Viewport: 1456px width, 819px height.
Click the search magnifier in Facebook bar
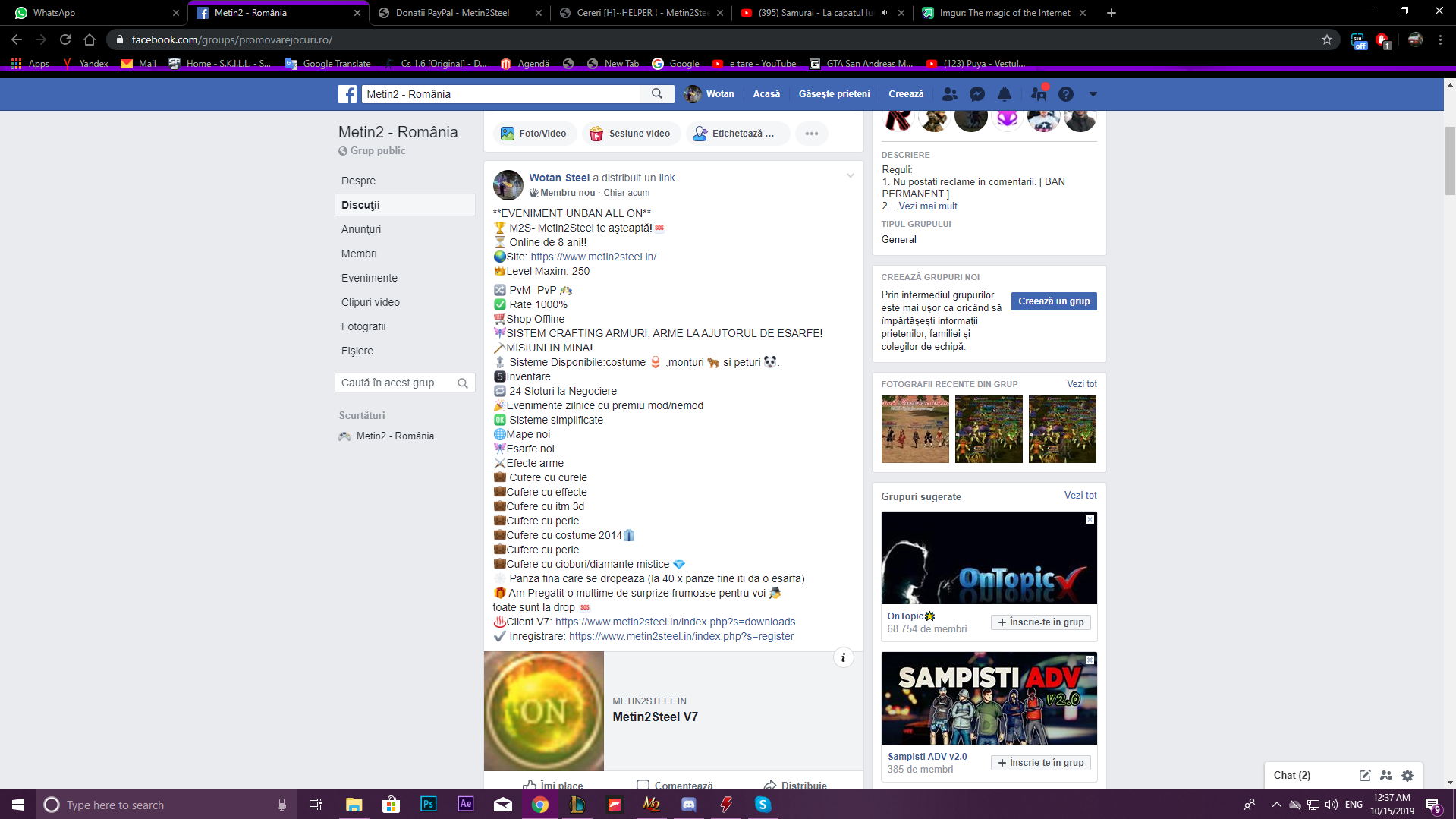click(657, 94)
